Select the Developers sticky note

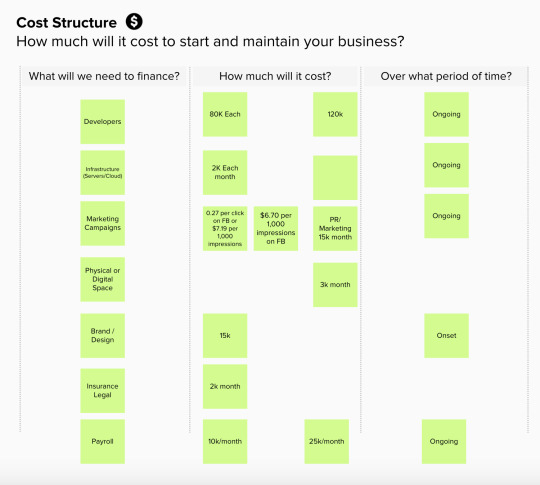102,122
